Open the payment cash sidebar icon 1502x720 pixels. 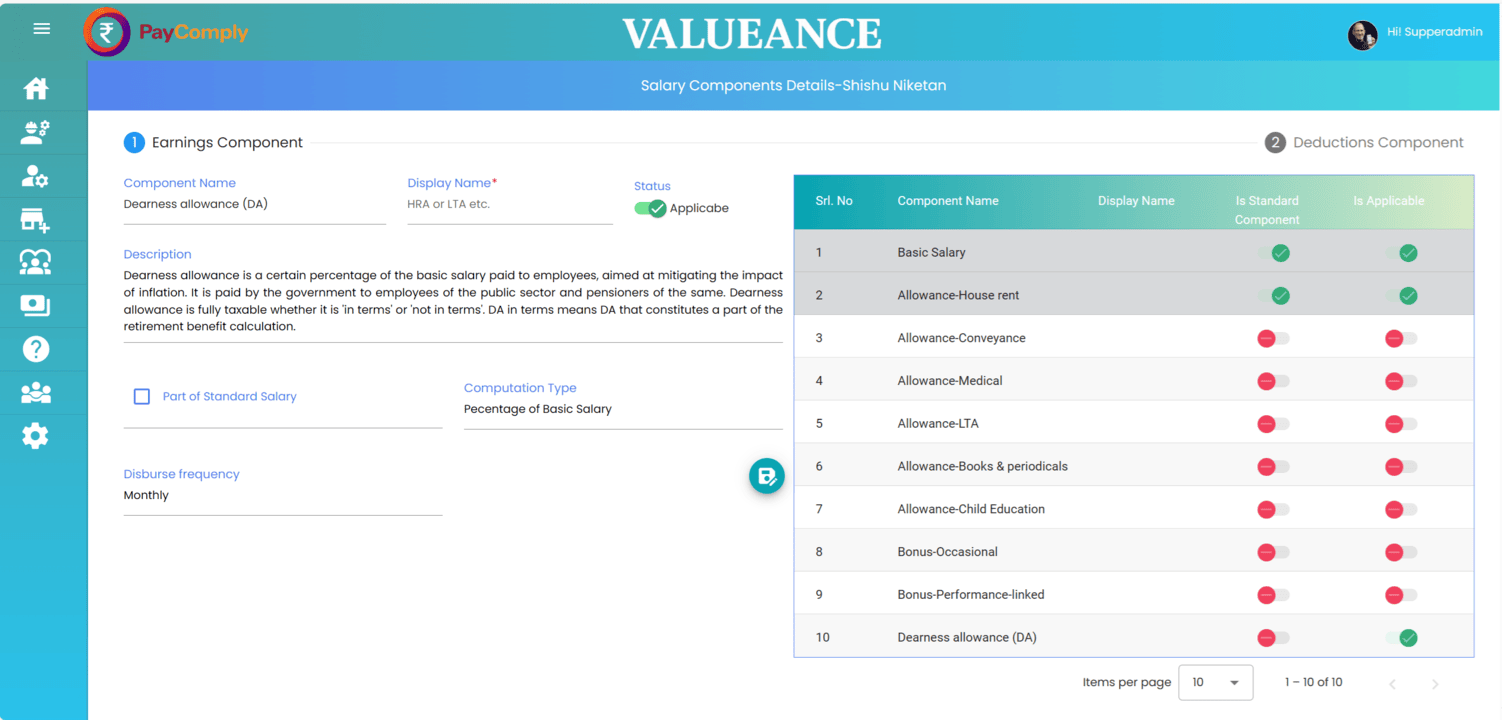[36, 305]
